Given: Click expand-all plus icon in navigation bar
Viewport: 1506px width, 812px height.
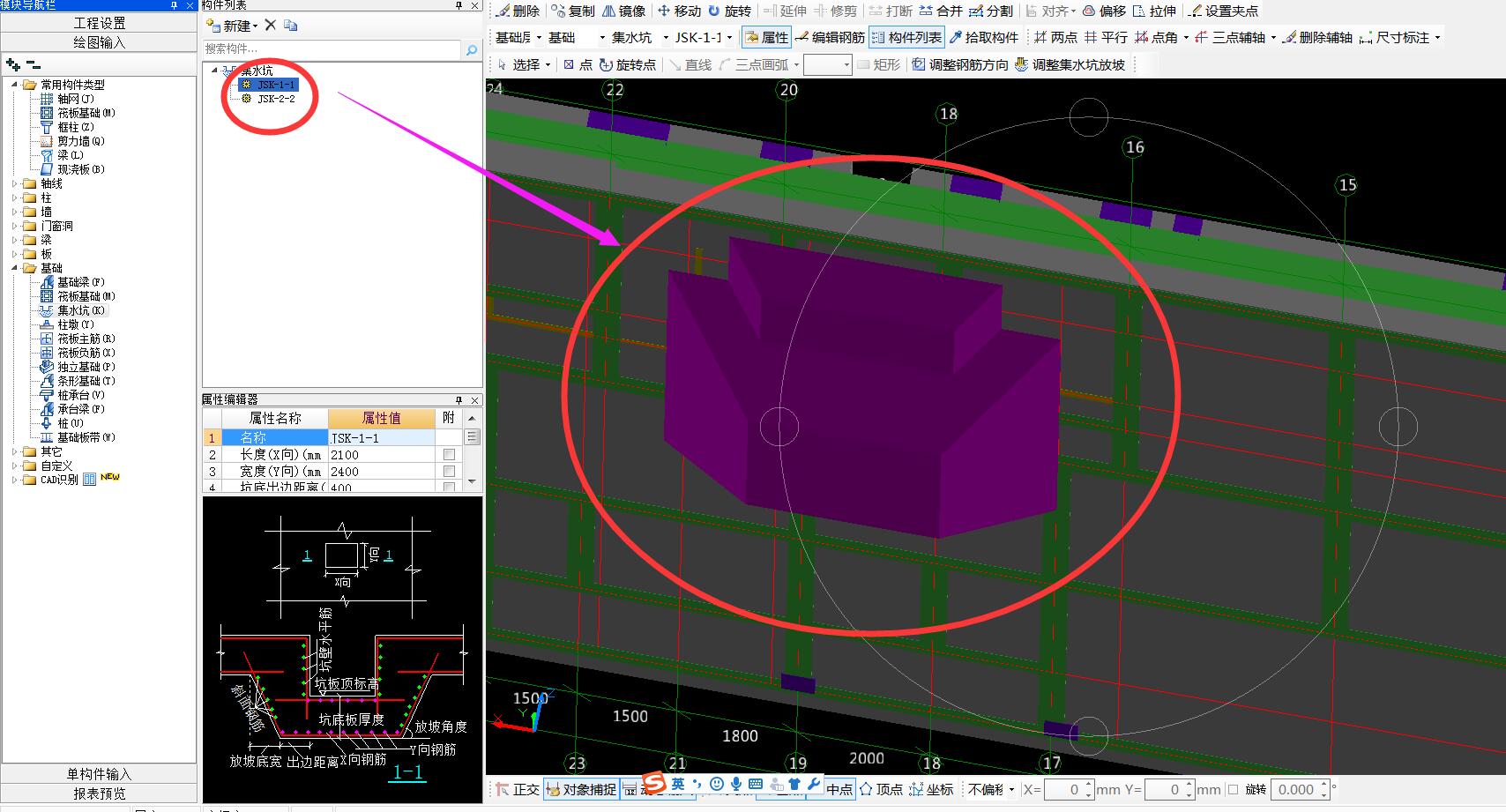Looking at the screenshot, I should (x=13, y=64).
